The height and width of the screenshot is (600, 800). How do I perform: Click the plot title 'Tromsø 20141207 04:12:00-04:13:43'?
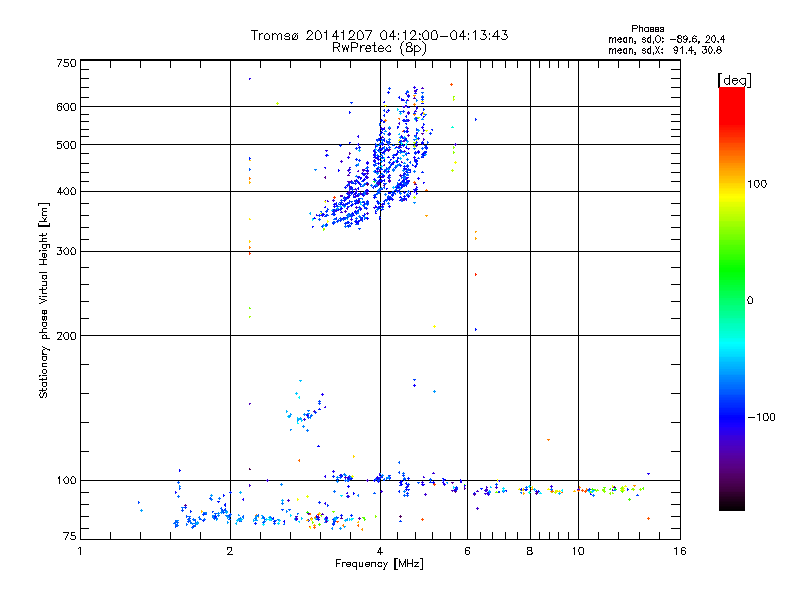click(x=379, y=35)
